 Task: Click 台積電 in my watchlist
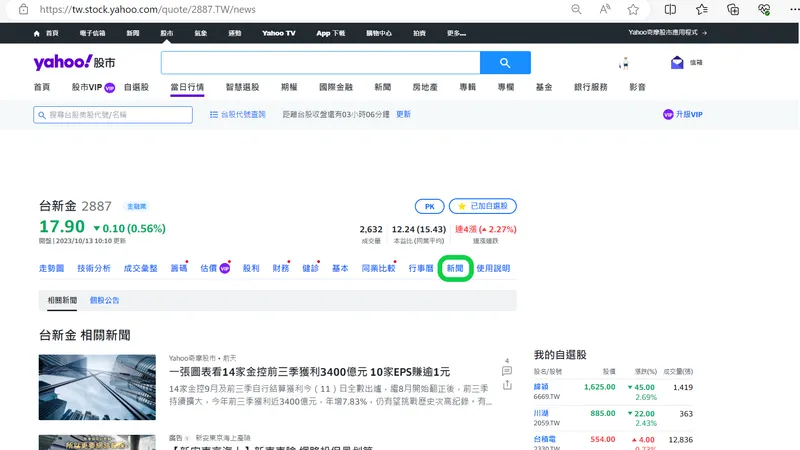pyautogui.click(x=544, y=439)
